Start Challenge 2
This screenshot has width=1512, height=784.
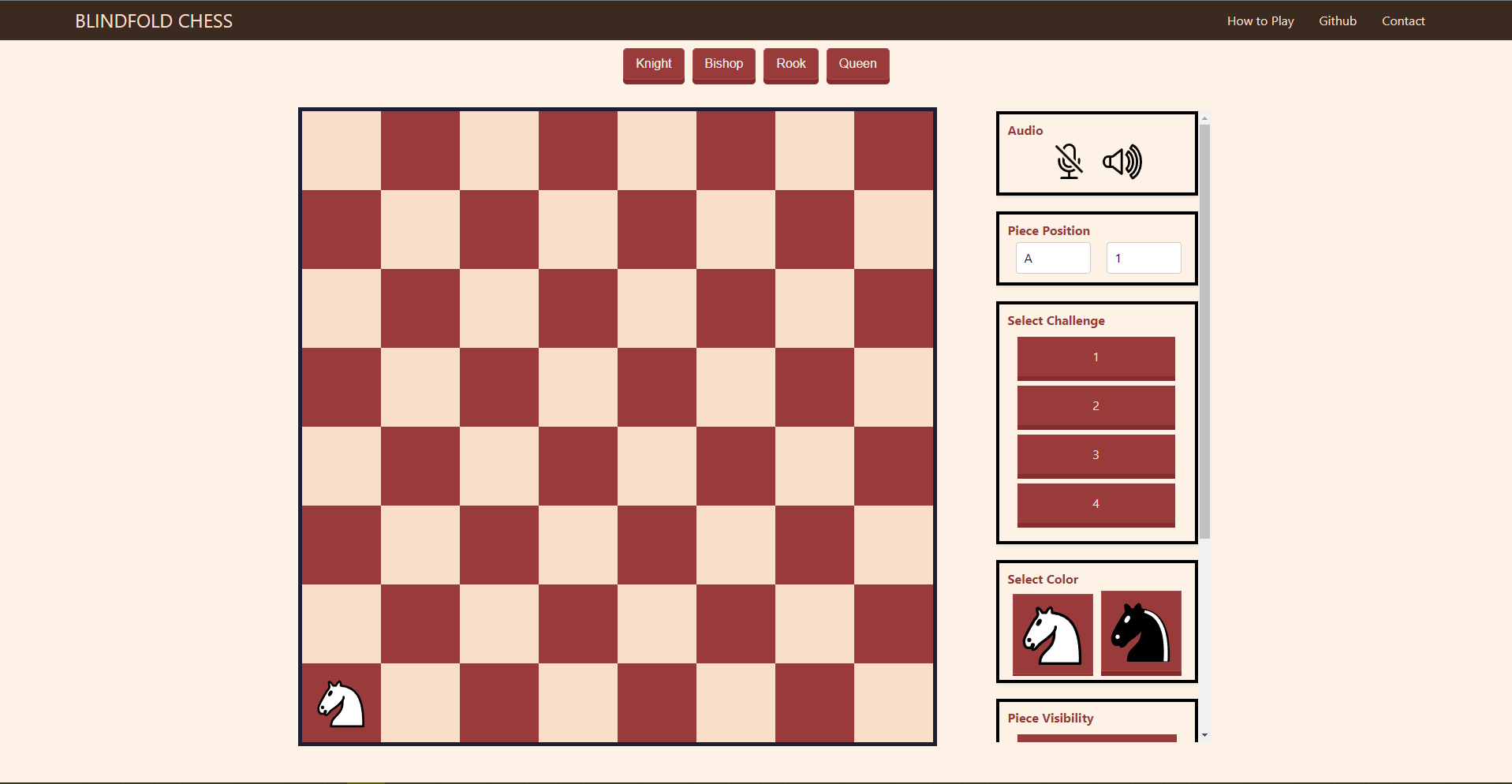tap(1096, 406)
